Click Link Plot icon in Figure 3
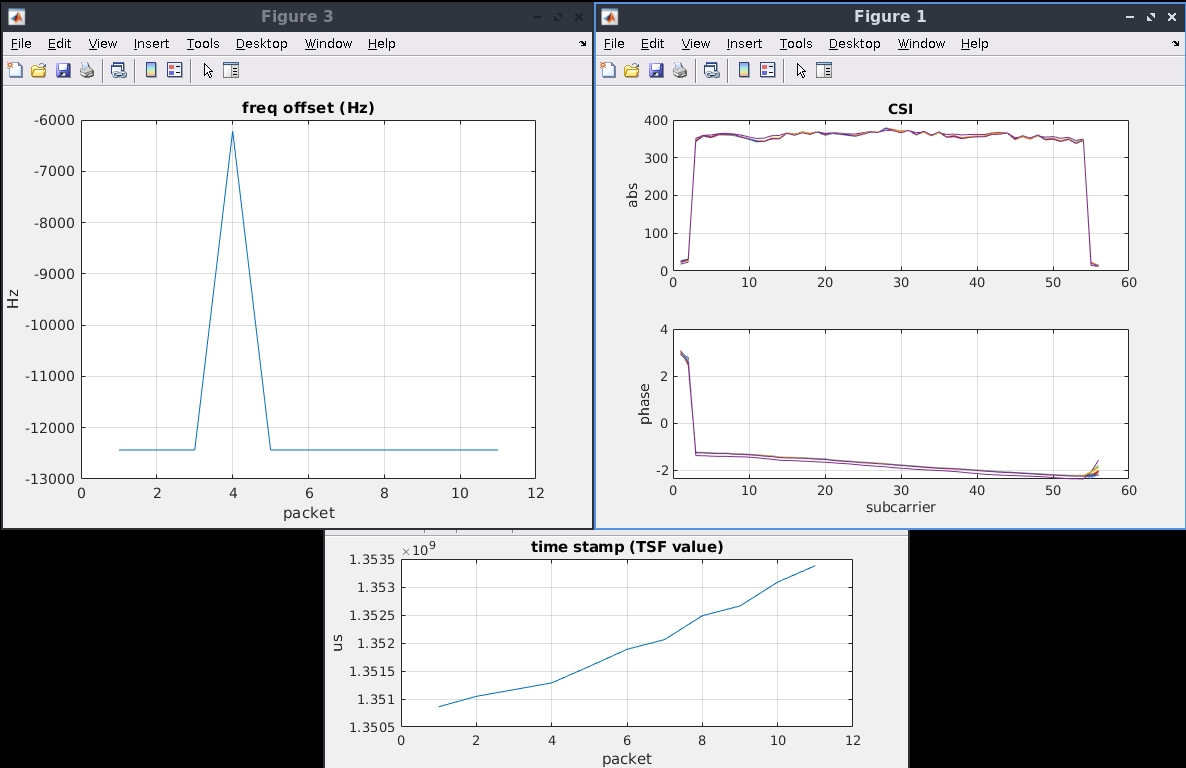Screen dimensions: 1186x768 click(119, 70)
